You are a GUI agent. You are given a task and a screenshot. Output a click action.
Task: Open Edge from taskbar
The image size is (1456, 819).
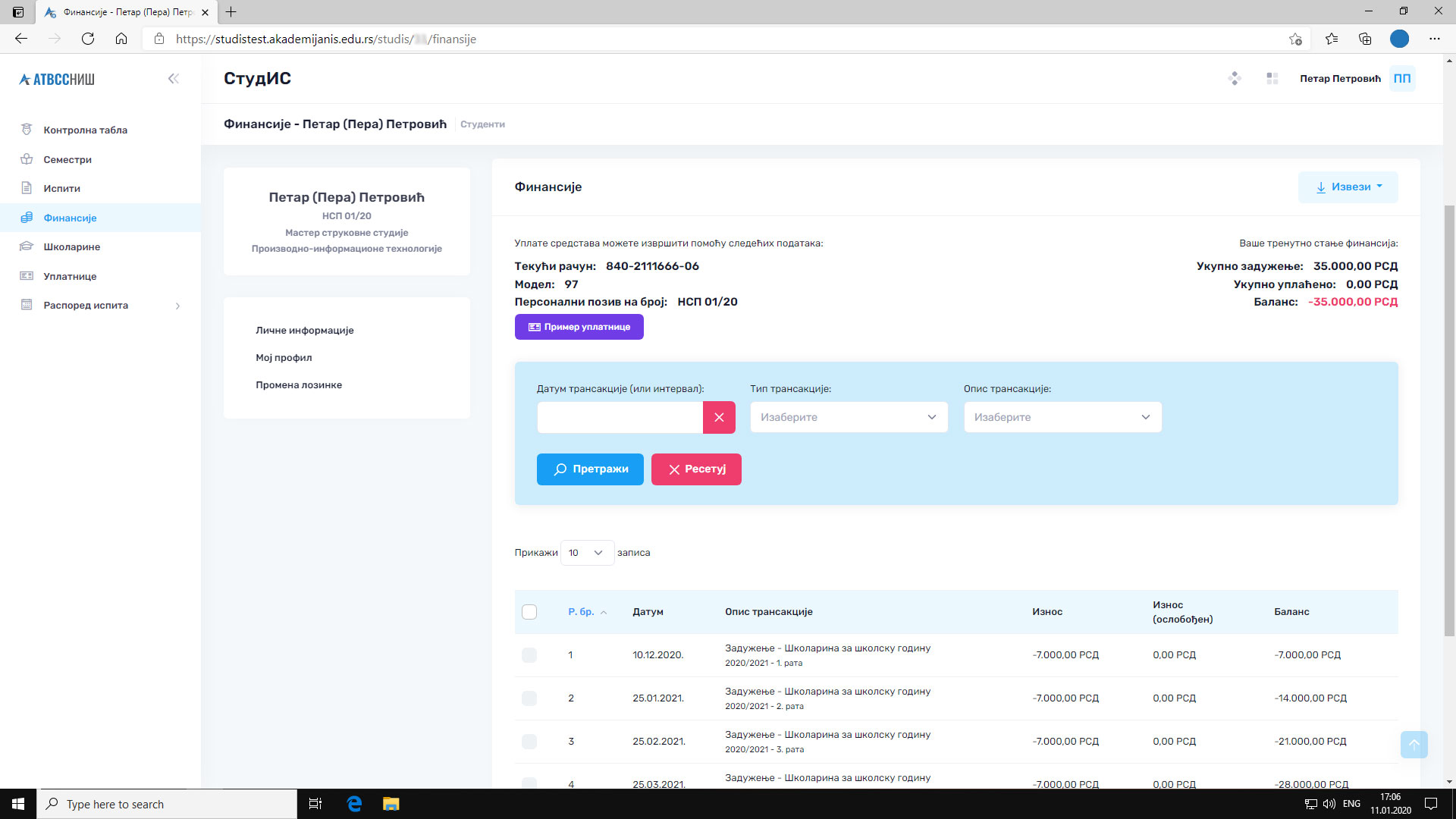click(x=354, y=804)
